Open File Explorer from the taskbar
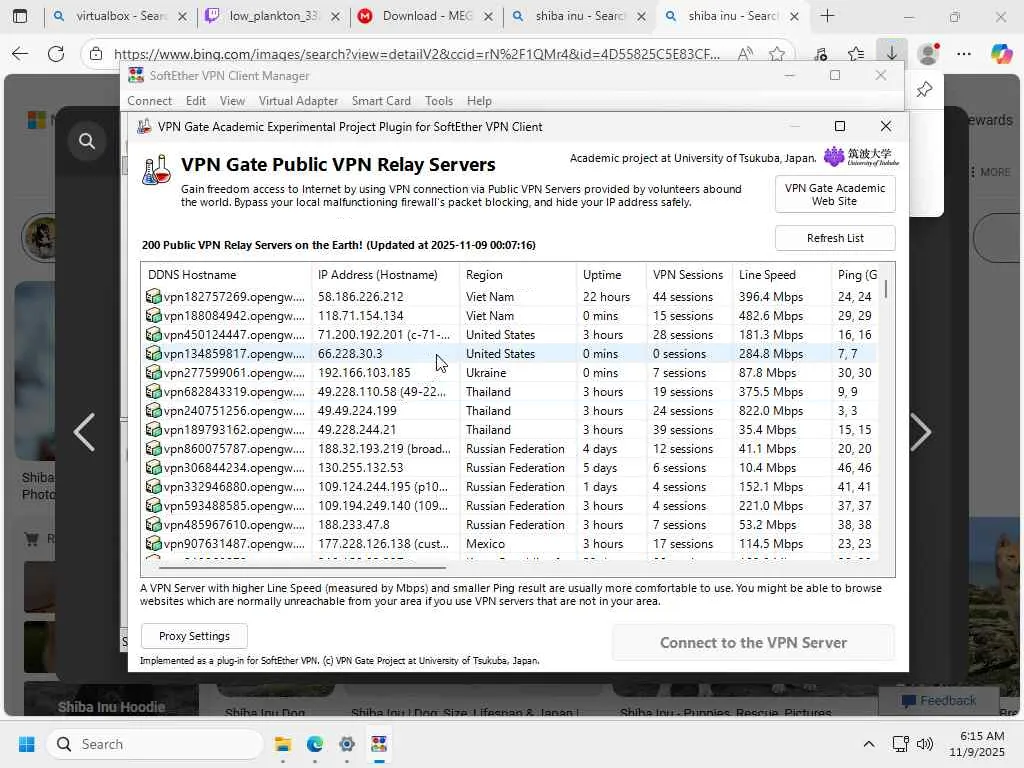The image size is (1024, 768). pos(283,744)
